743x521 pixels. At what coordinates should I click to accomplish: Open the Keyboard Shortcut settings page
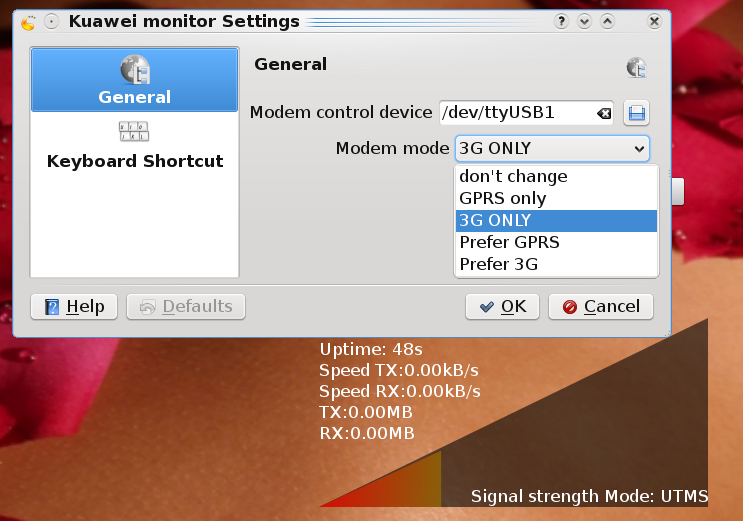coord(135,146)
